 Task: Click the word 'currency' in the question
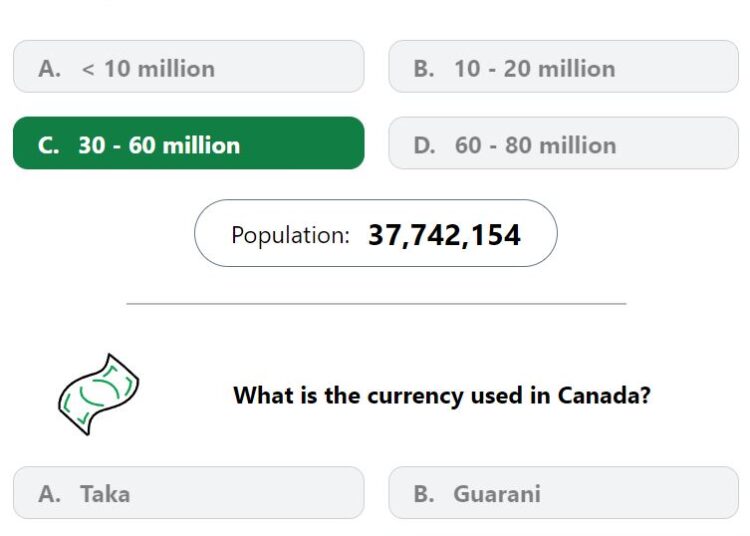click(x=416, y=397)
